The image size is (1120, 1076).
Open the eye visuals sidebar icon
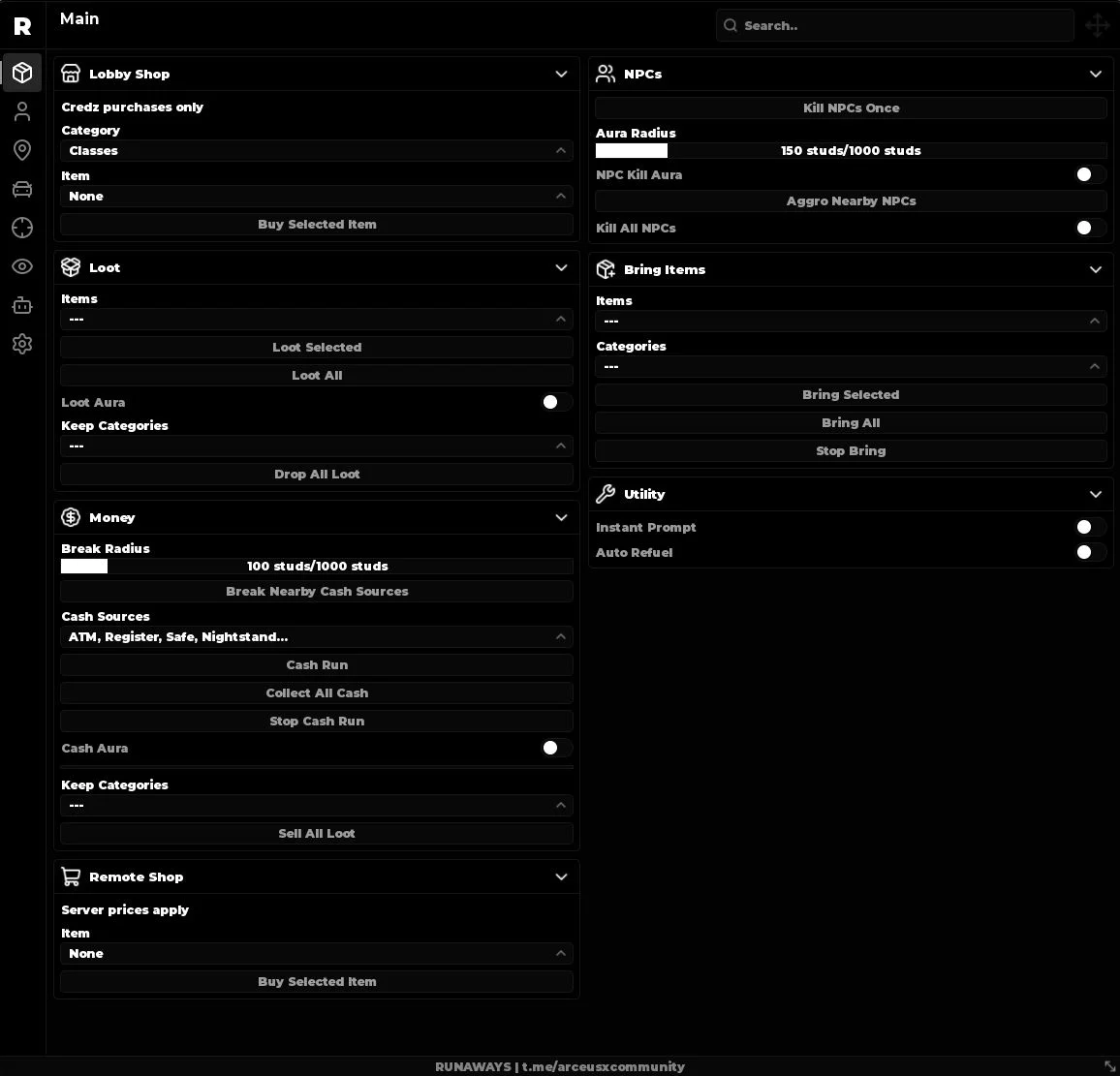22,266
